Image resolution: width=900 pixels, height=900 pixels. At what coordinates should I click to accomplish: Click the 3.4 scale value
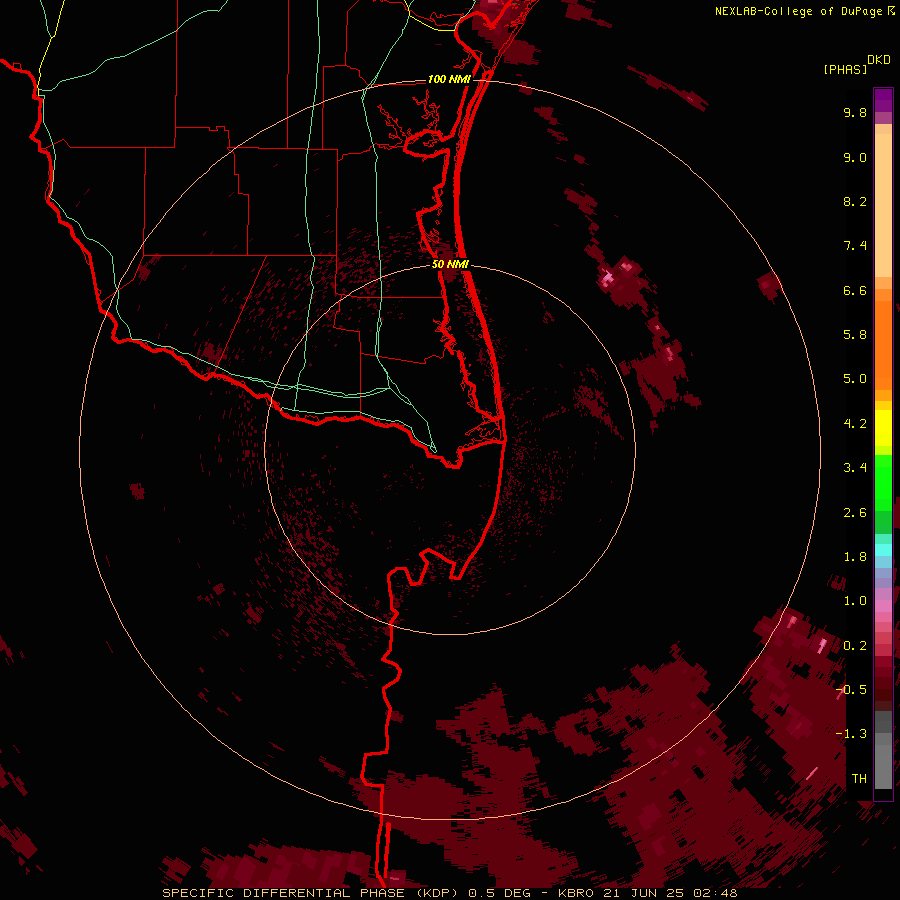pos(855,468)
